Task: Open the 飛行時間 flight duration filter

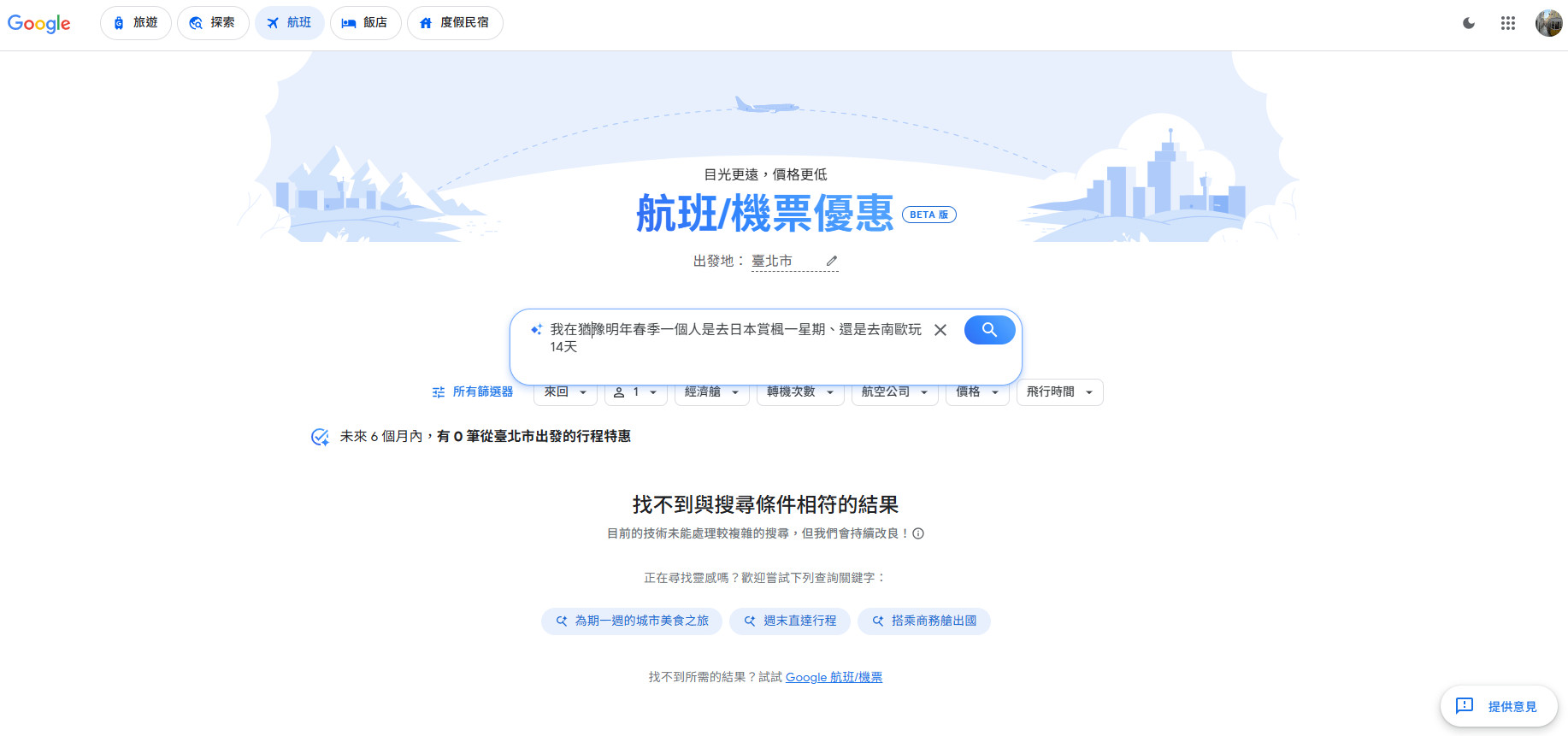Action: pyautogui.click(x=1059, y=392)
